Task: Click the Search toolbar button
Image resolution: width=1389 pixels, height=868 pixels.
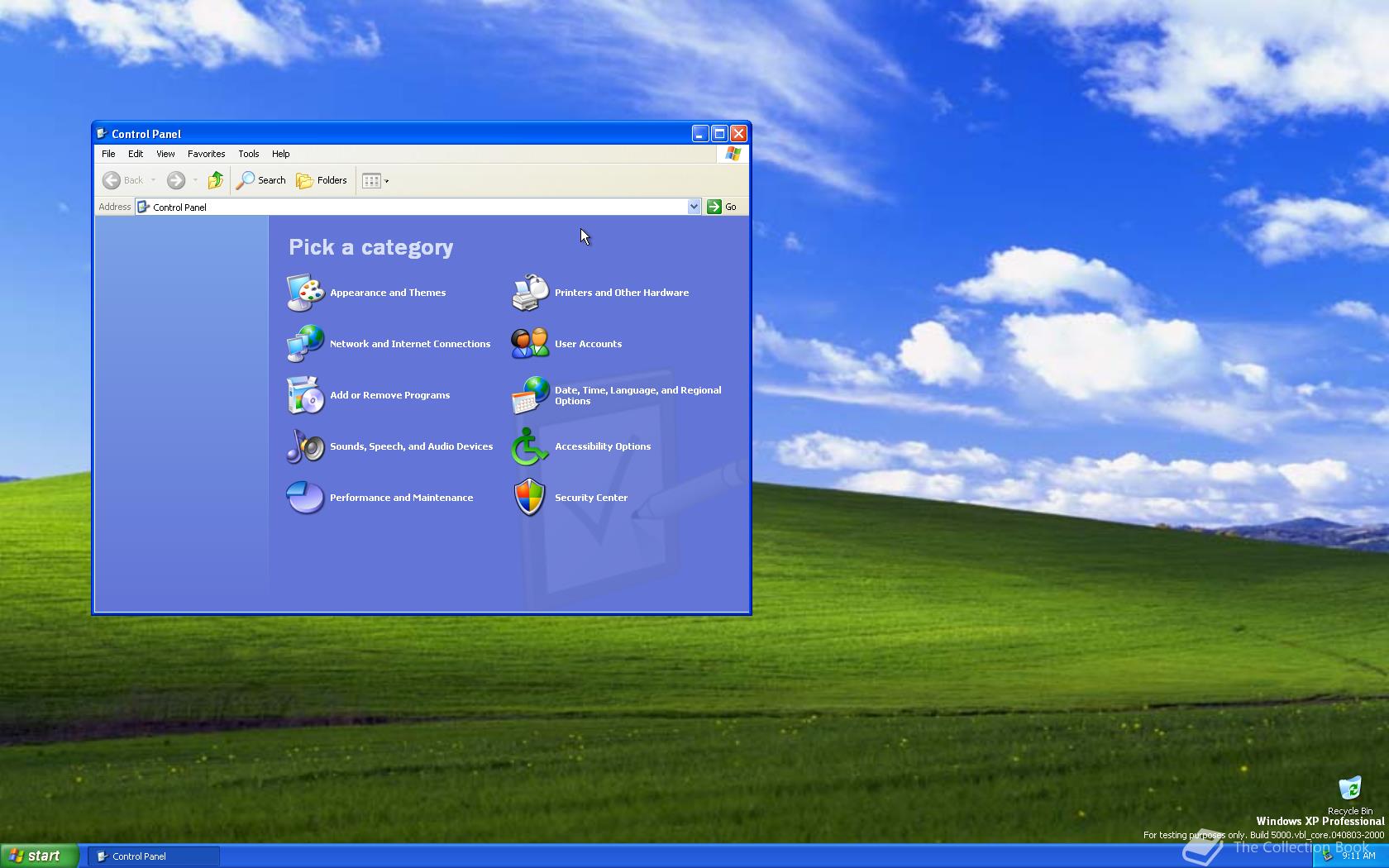Action: (261, 180)
